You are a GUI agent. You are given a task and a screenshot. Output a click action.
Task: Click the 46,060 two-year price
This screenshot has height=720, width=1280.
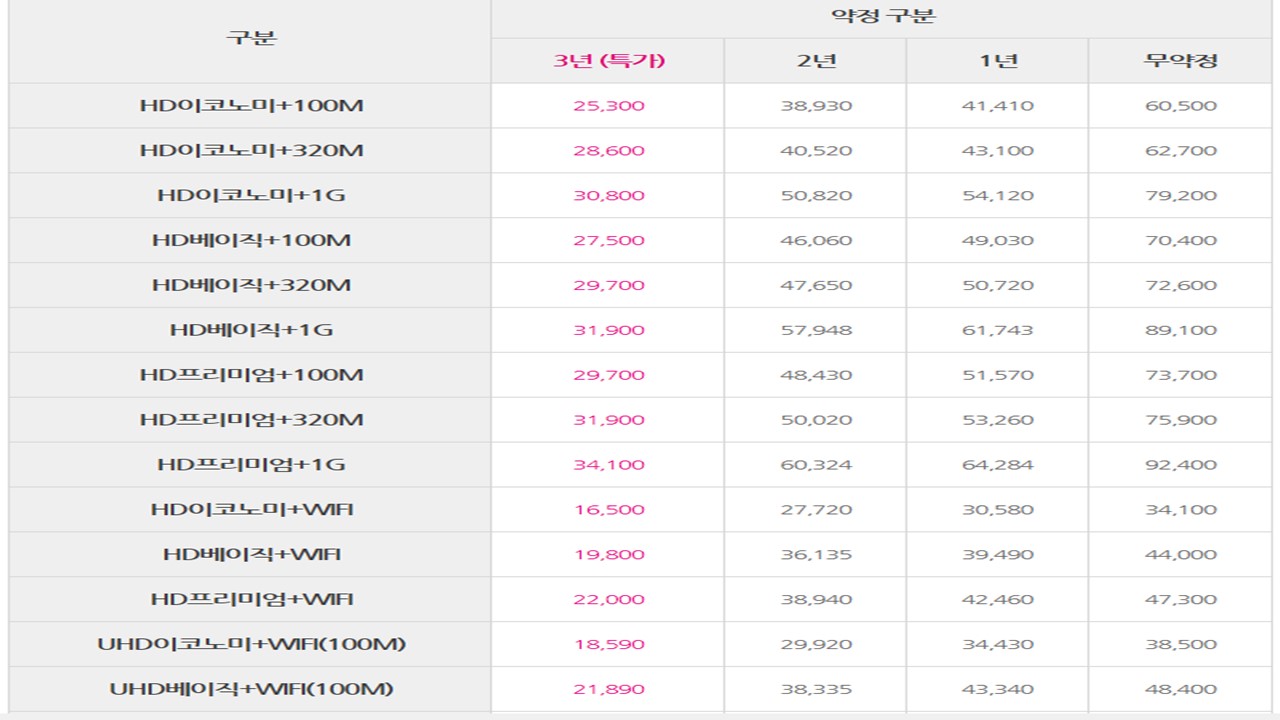(x=816, y=240)
